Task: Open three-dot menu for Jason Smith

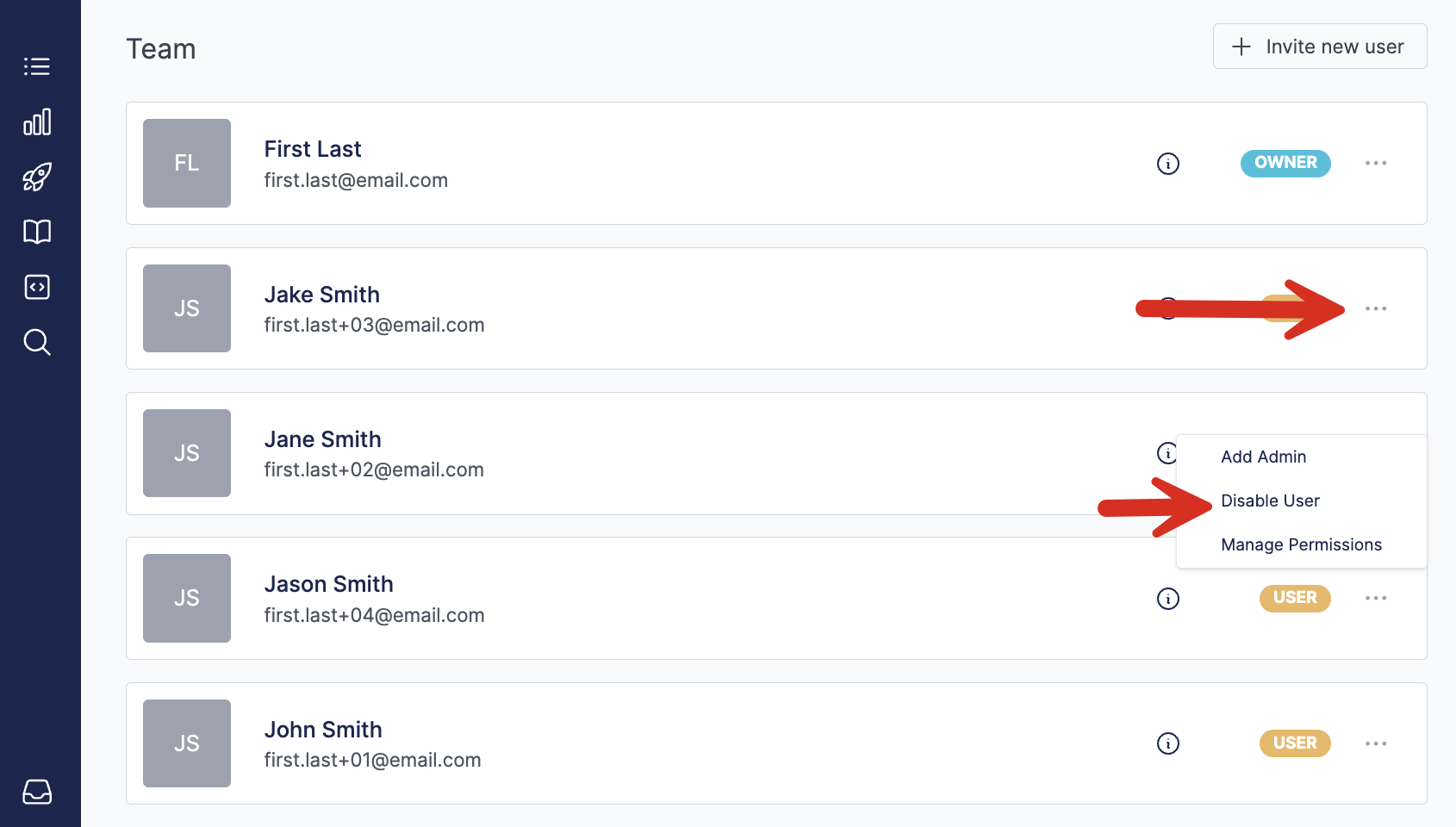Action: pos(1376,598)
